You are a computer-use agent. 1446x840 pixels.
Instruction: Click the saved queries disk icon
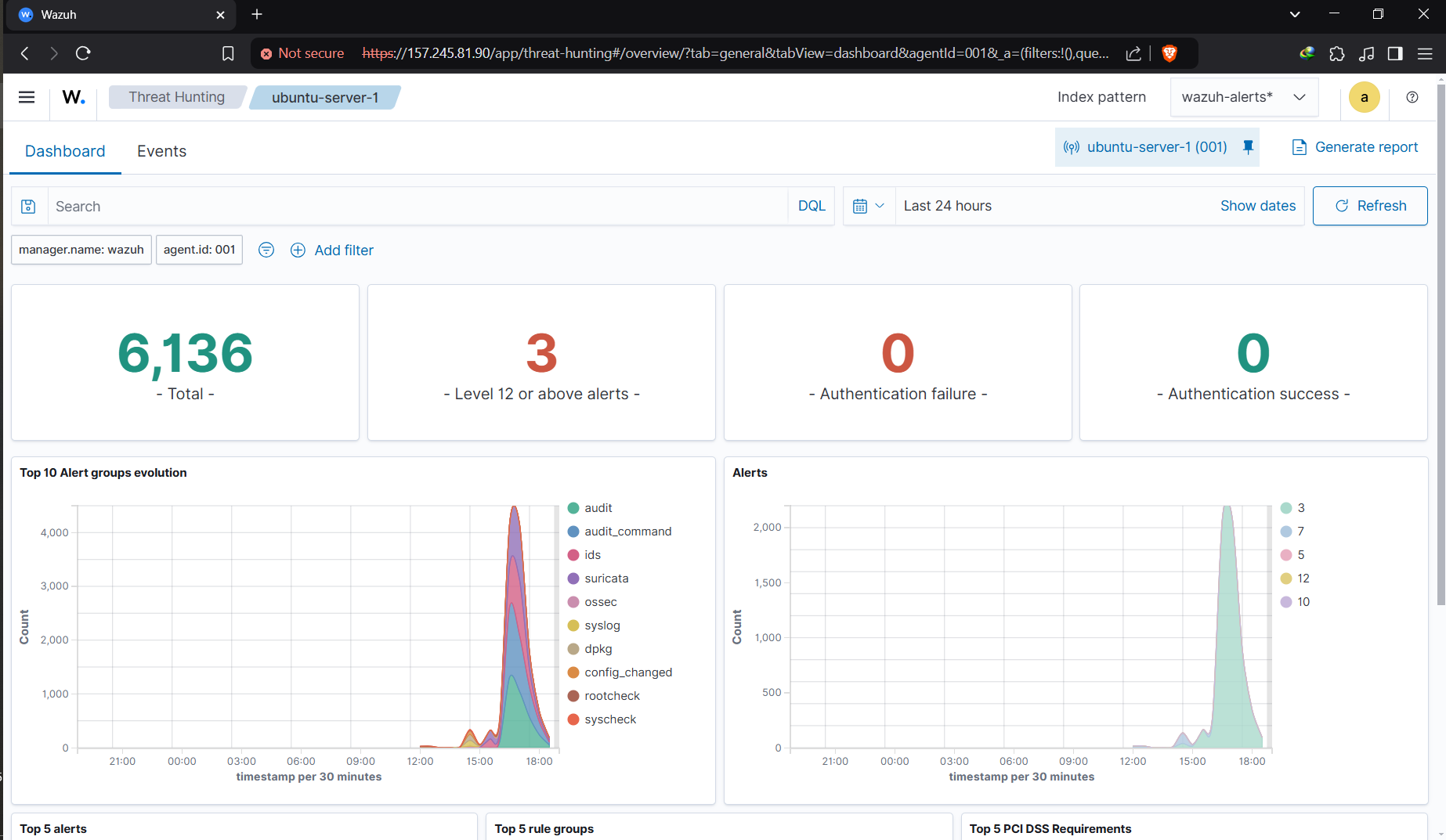click(x=28, y=206)
